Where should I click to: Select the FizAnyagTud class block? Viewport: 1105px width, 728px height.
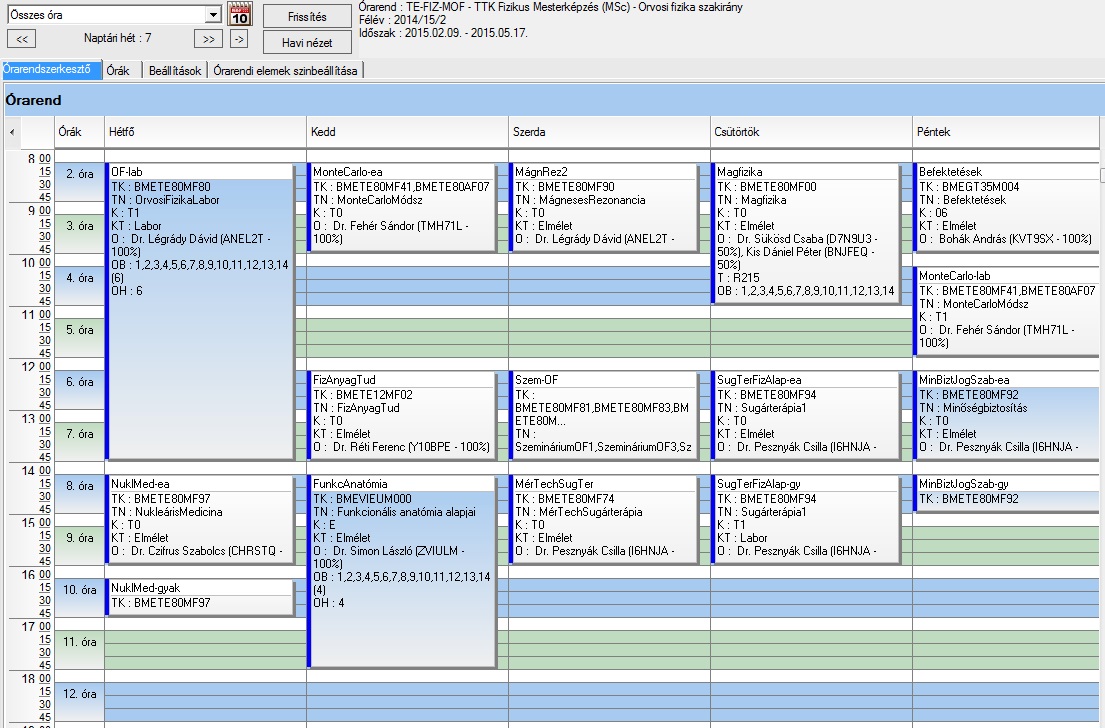402,416
